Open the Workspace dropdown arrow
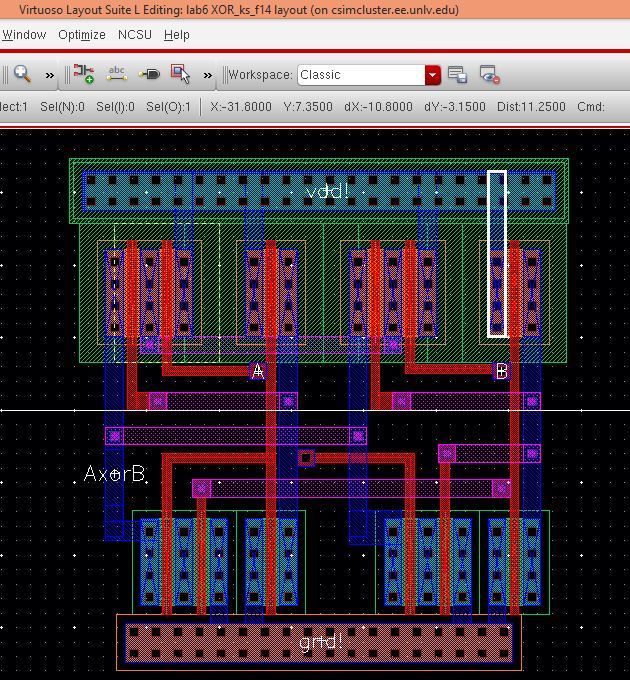This screenshot has width=630, height=680. click(432, 75)
